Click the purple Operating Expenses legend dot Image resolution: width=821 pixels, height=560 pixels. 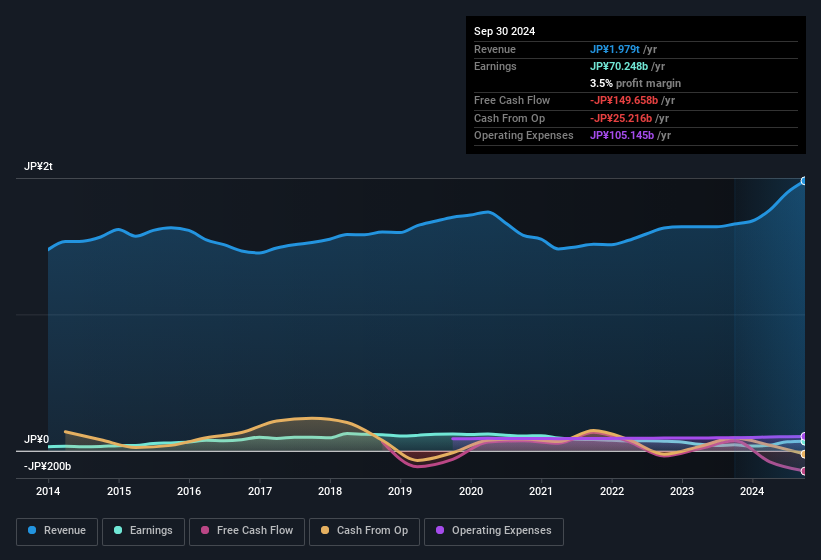(440, 530)
